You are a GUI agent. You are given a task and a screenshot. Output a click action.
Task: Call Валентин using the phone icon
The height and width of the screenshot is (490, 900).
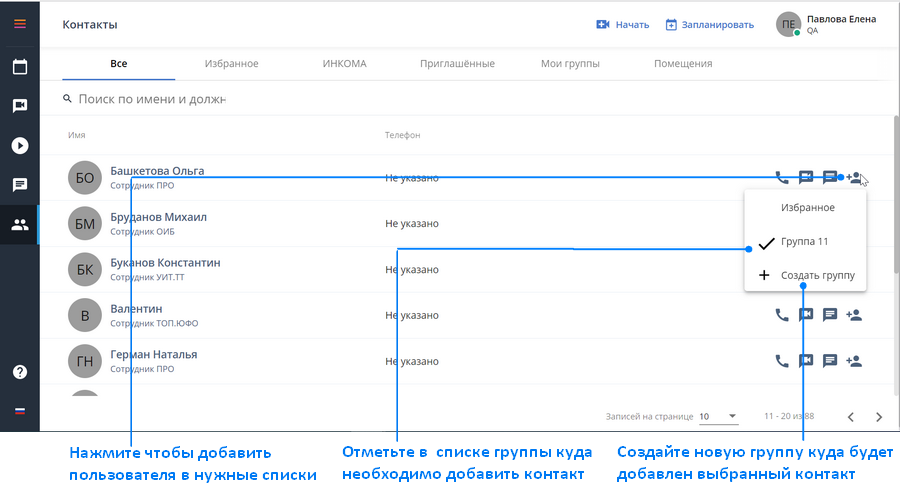pyautogui.click(x=782, y=314)
